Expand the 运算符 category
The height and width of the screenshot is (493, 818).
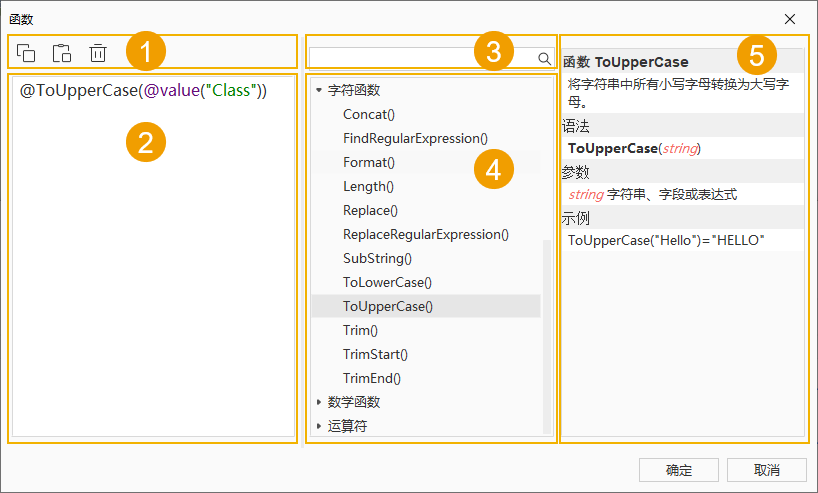click(319, 426)
